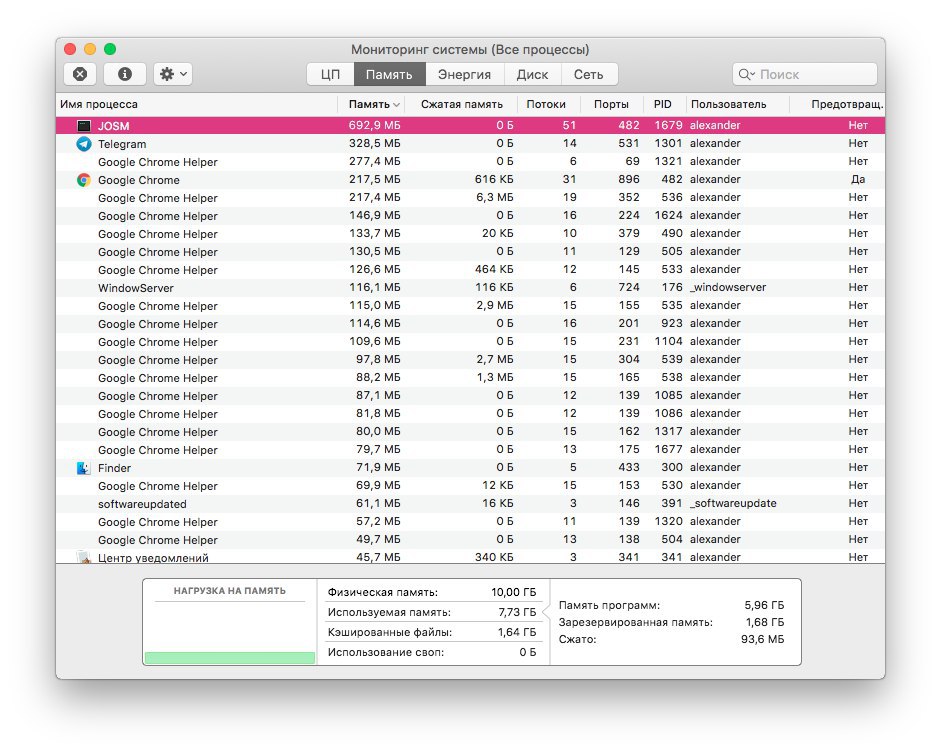Click the Поиск search field
941x753 pixels.
click(805, 74)
